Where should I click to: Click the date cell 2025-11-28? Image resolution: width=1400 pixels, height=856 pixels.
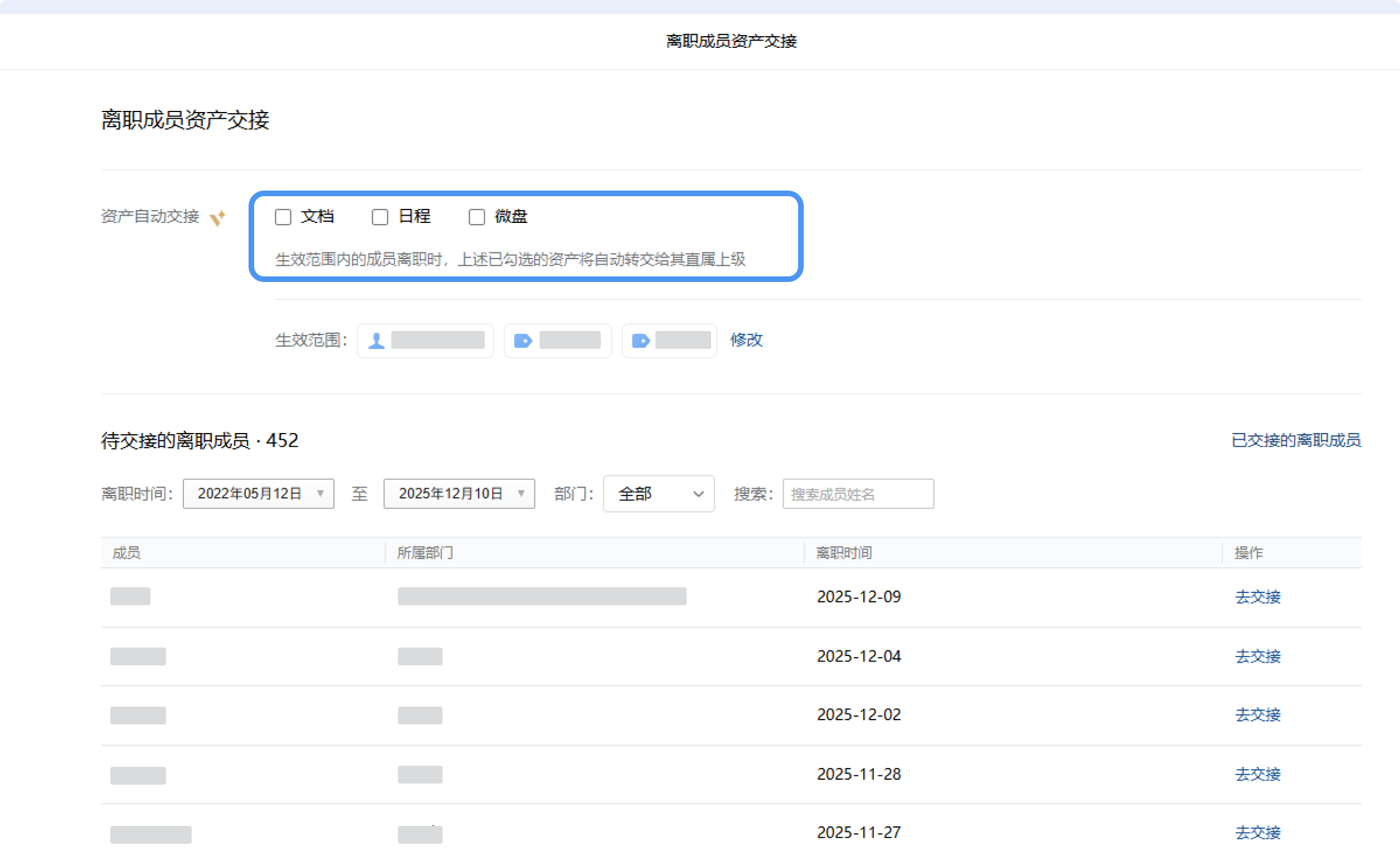(859, 774)
